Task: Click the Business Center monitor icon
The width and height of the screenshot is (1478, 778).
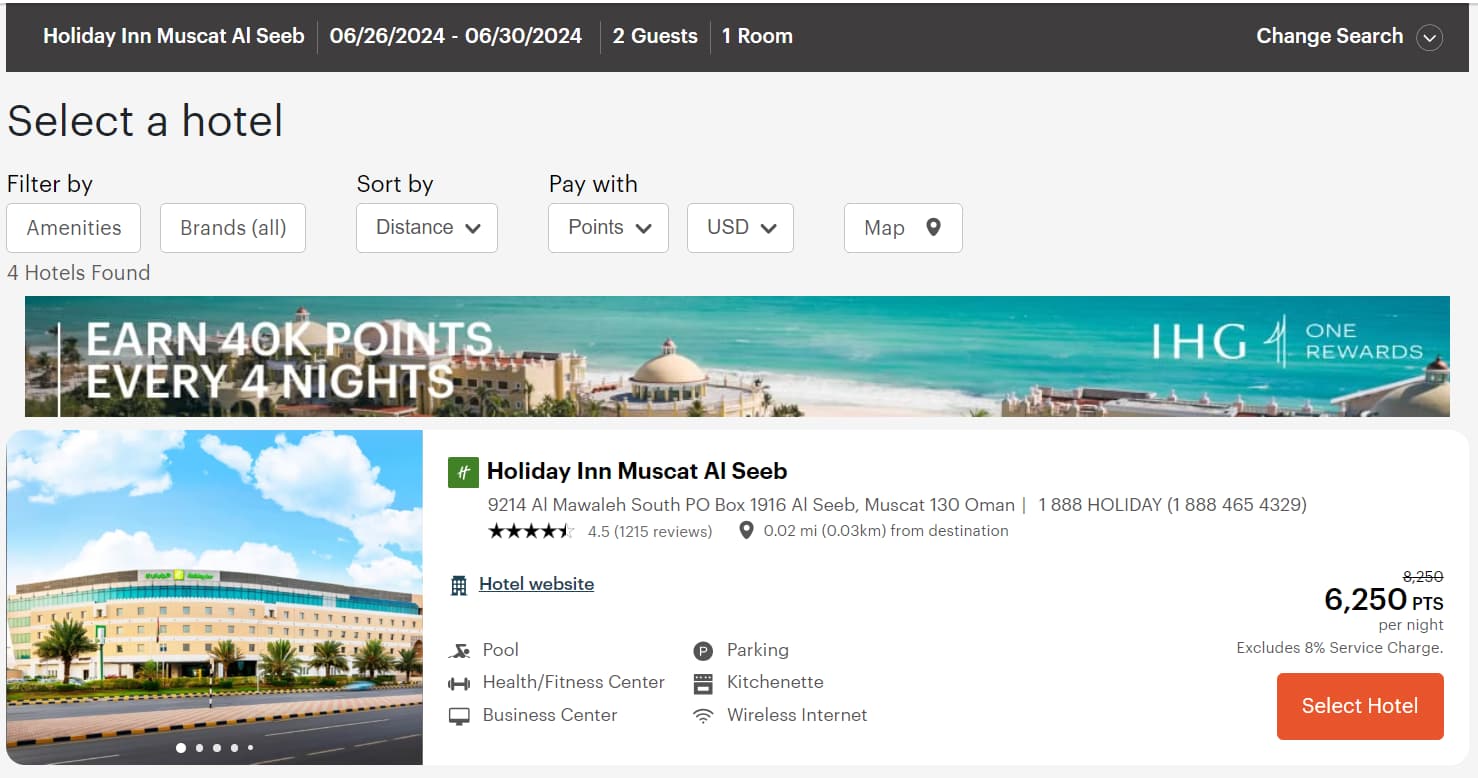Action: pos(460,716)
